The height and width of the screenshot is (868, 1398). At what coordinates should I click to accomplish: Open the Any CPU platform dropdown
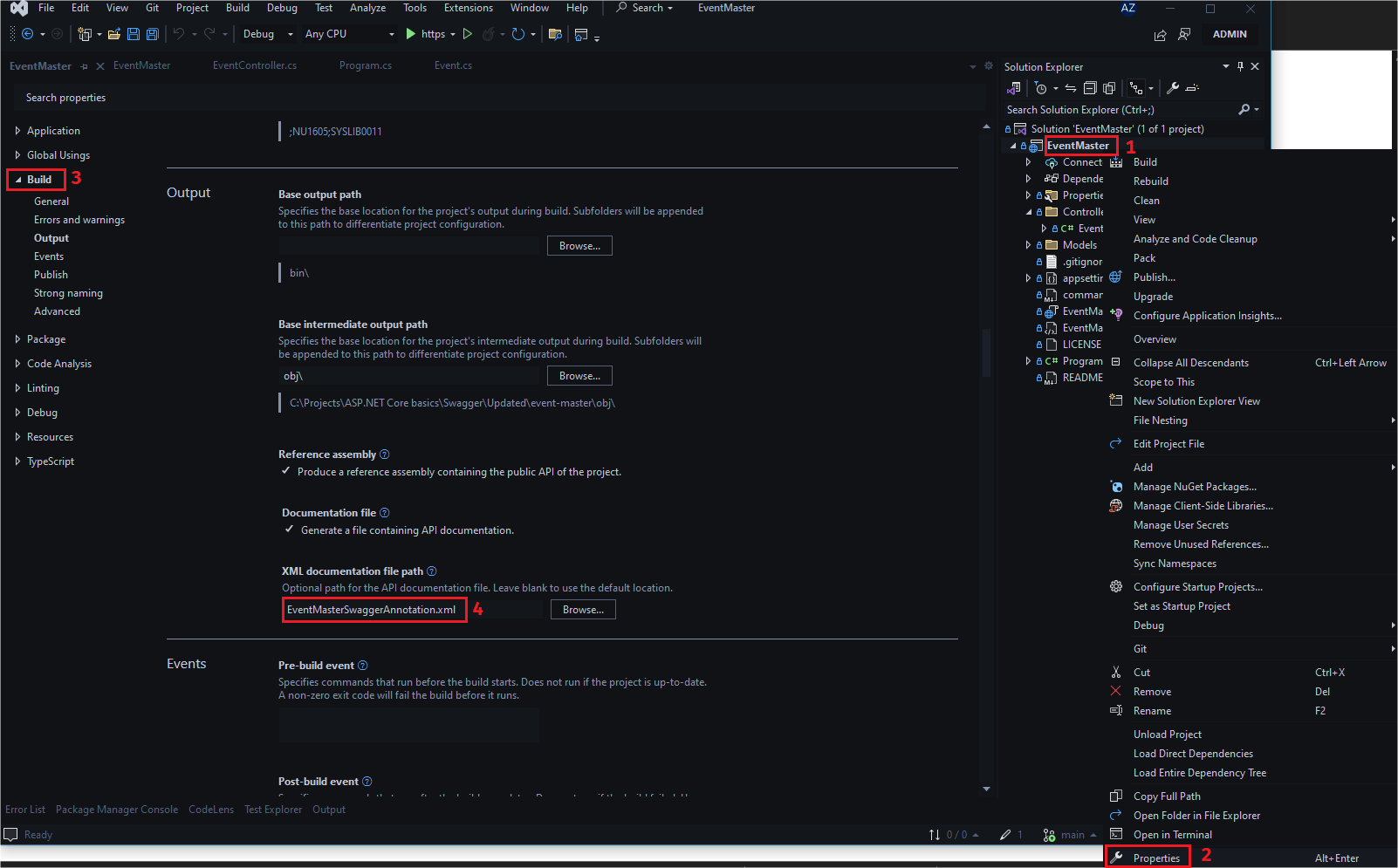pos(349,34)
